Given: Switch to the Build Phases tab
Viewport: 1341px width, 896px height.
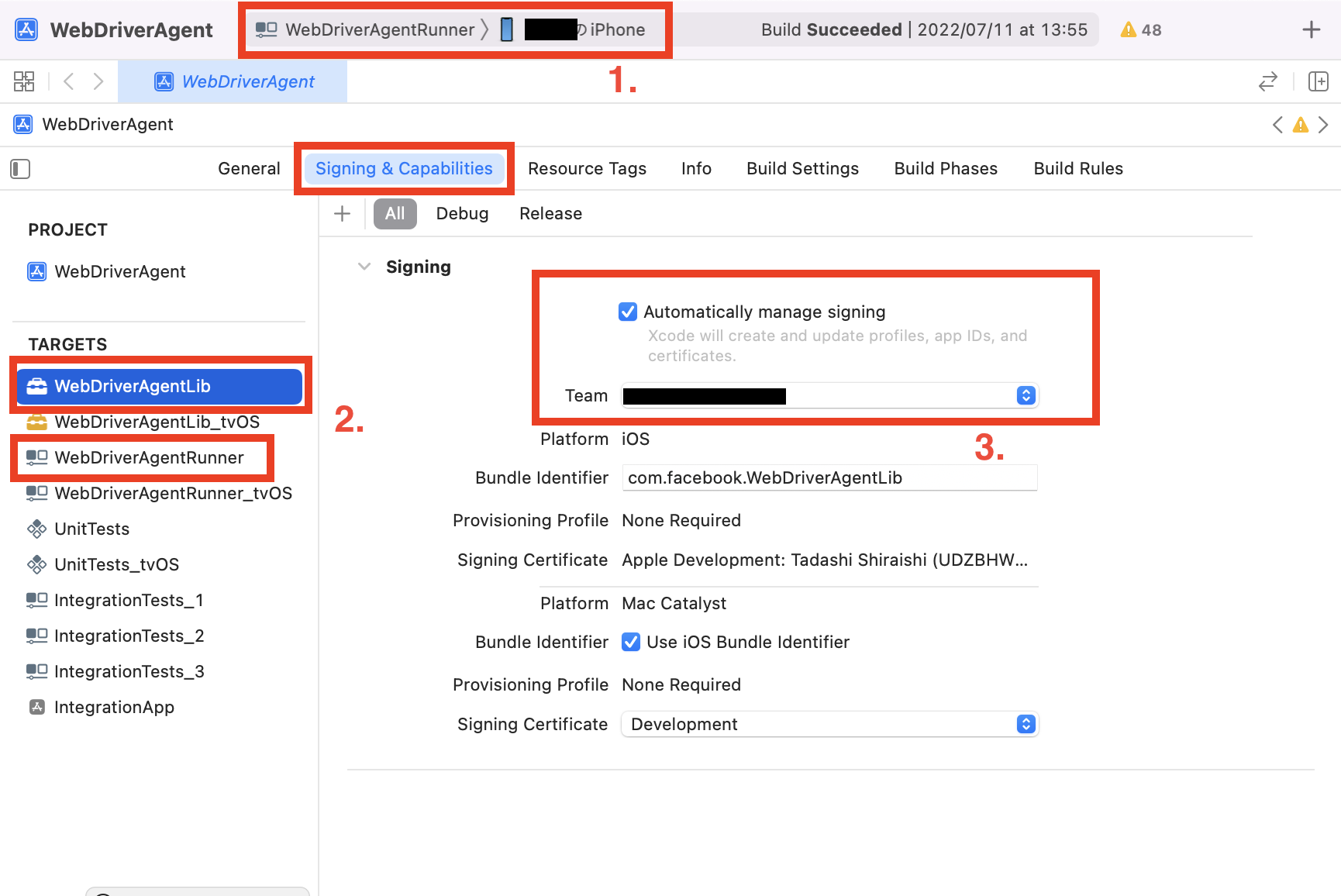Looking at the screenshot, I should click(x=946, y=168).
